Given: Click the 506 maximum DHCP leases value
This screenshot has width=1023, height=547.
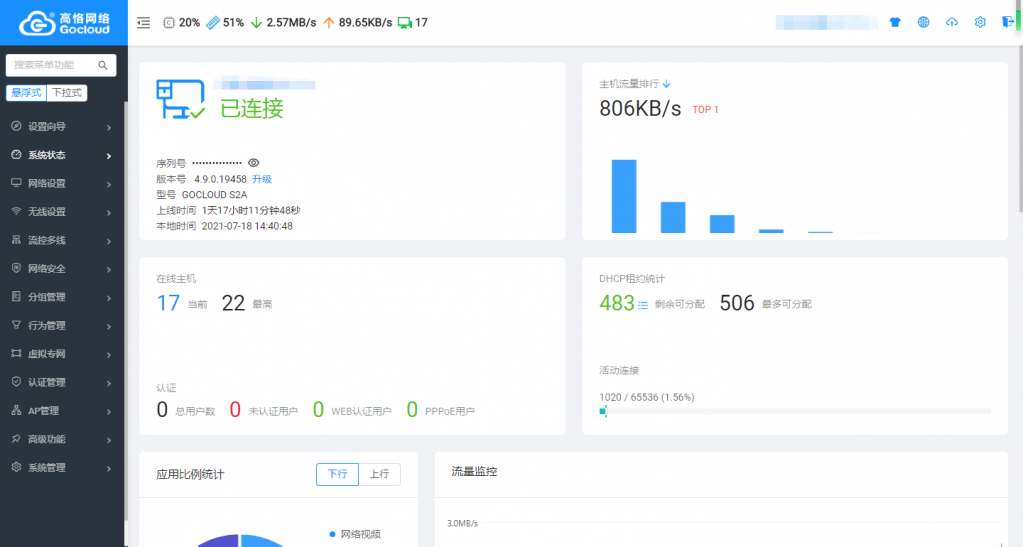Looking at the screenshot, I should 737,303.
